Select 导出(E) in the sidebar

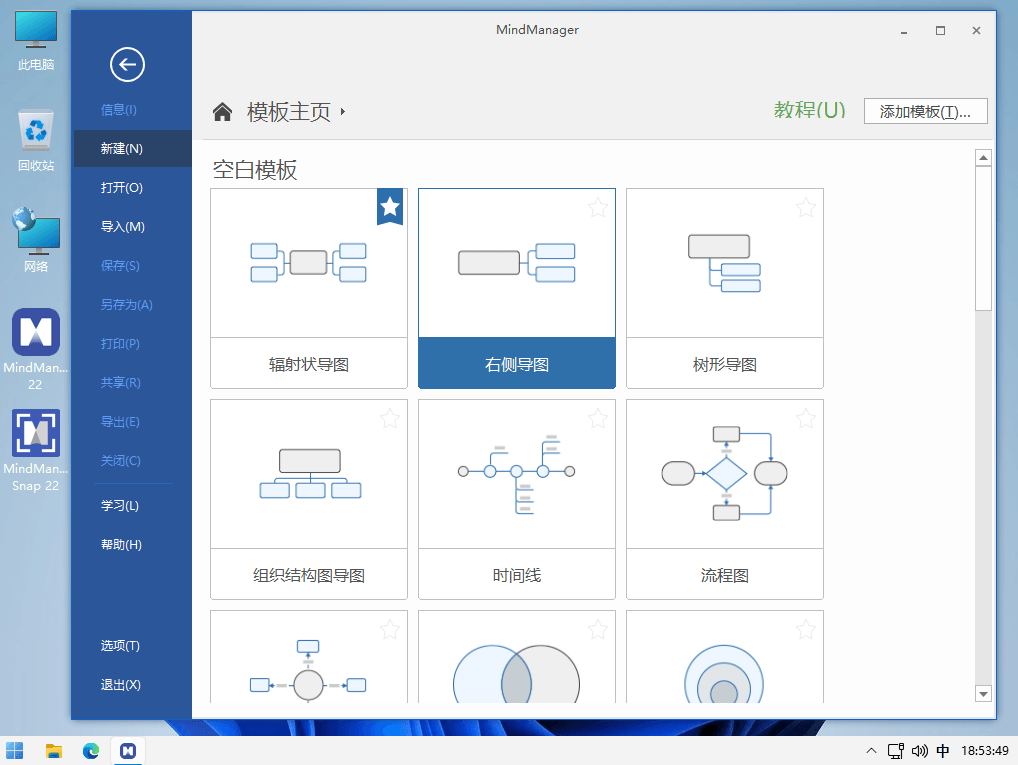click(120, 421)
